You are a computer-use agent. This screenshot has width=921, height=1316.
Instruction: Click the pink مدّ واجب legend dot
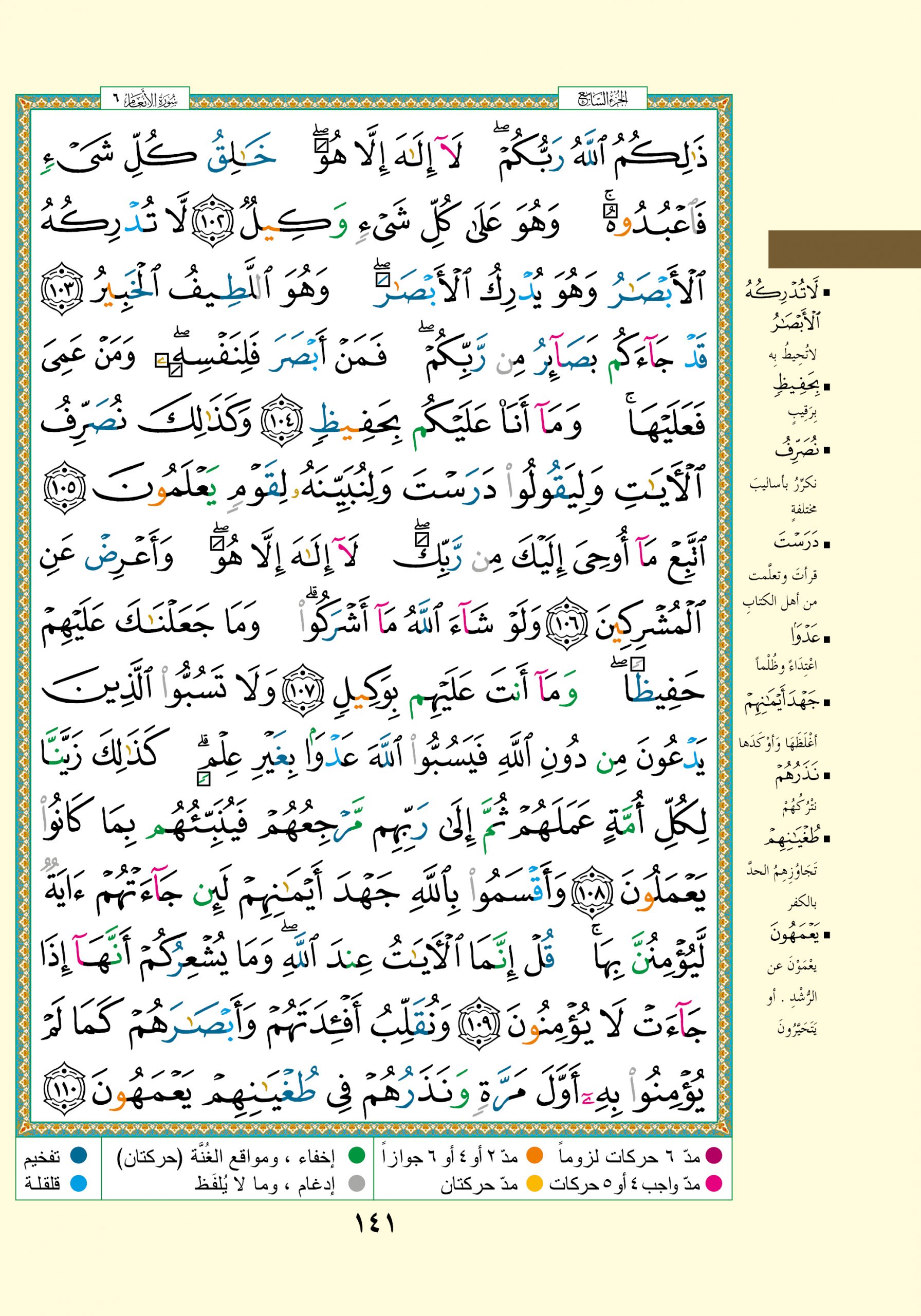tap(714, 1183)
